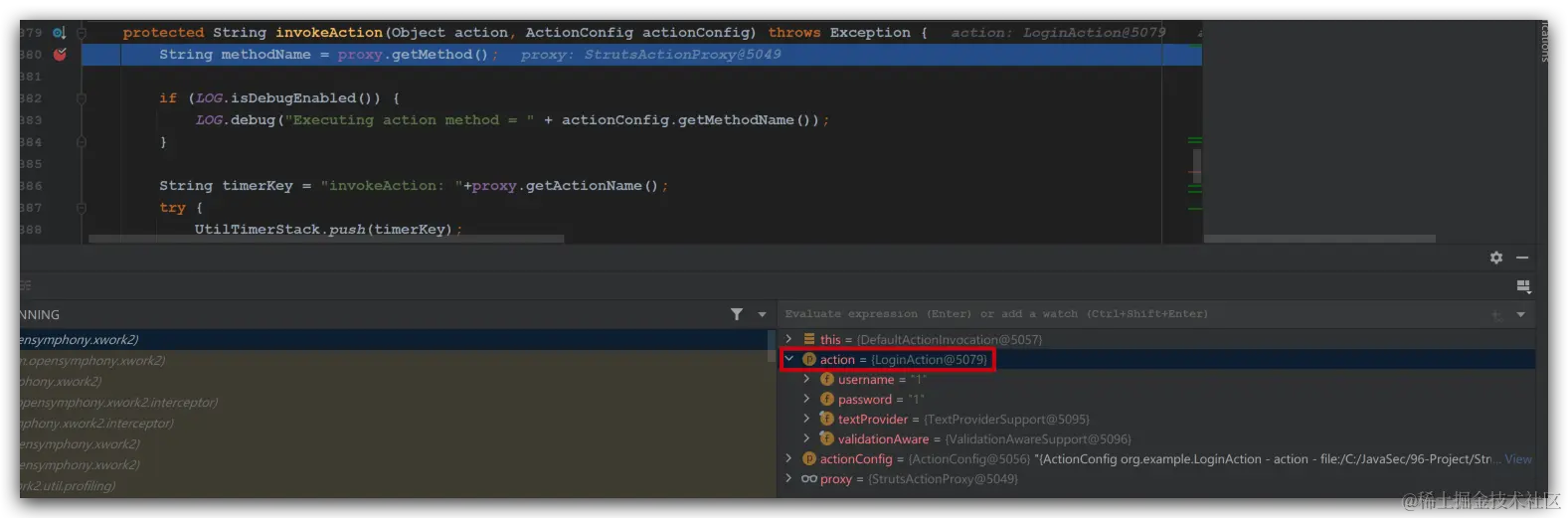The height and width of the screenshot is (518, 1568).
Task: Click the object icon beside 'this'
Action: [809, 339]
